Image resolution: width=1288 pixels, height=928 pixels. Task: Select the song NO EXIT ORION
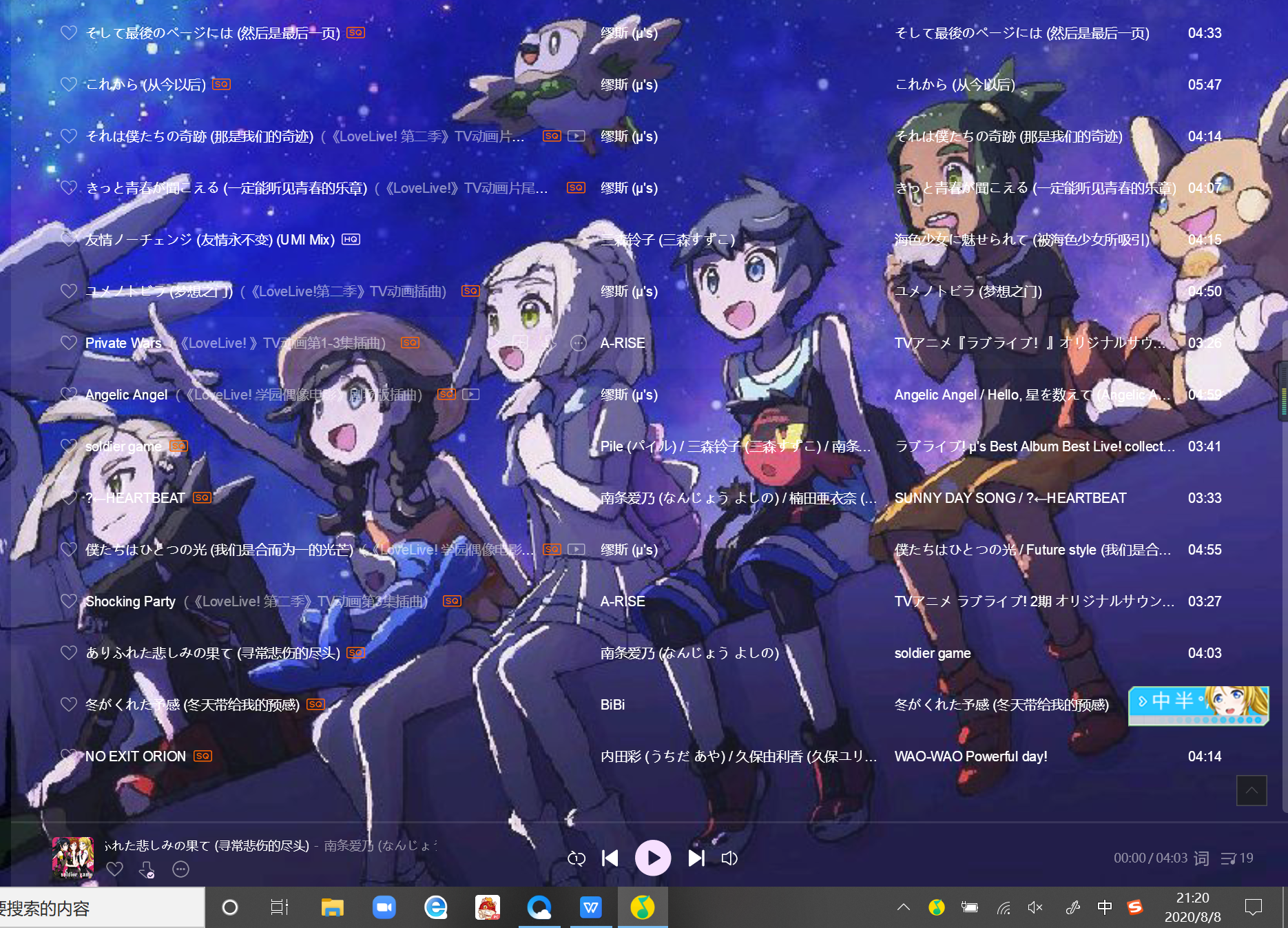pyautogui.click(x=136, y=756)
